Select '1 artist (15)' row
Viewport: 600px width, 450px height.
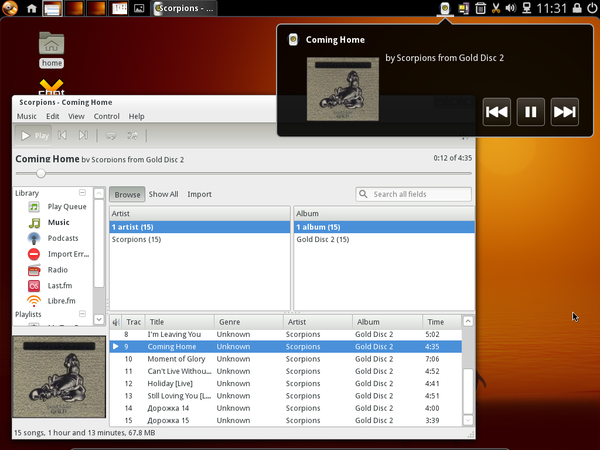[x=200, y=227]
